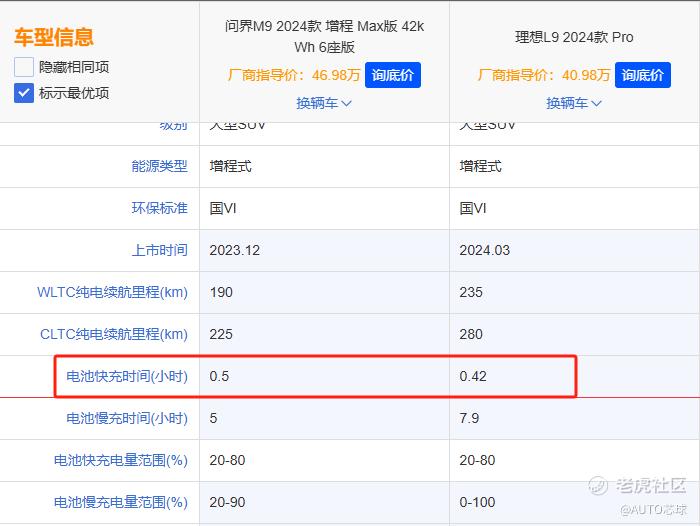Open the 理想L9 2024款 Pro title
The image size is (700, 526).
(x=574, y=37)
